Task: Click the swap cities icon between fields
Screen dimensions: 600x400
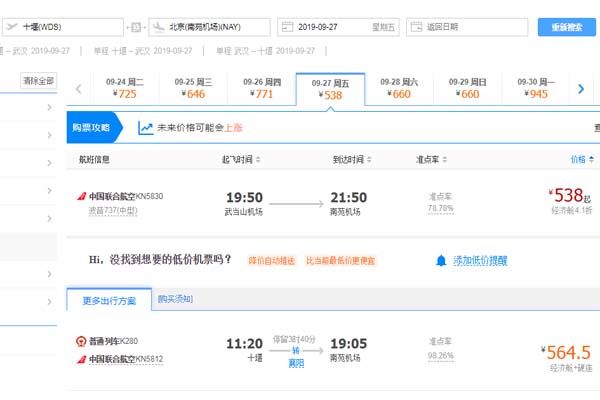Action: click(x=136, y=27)
